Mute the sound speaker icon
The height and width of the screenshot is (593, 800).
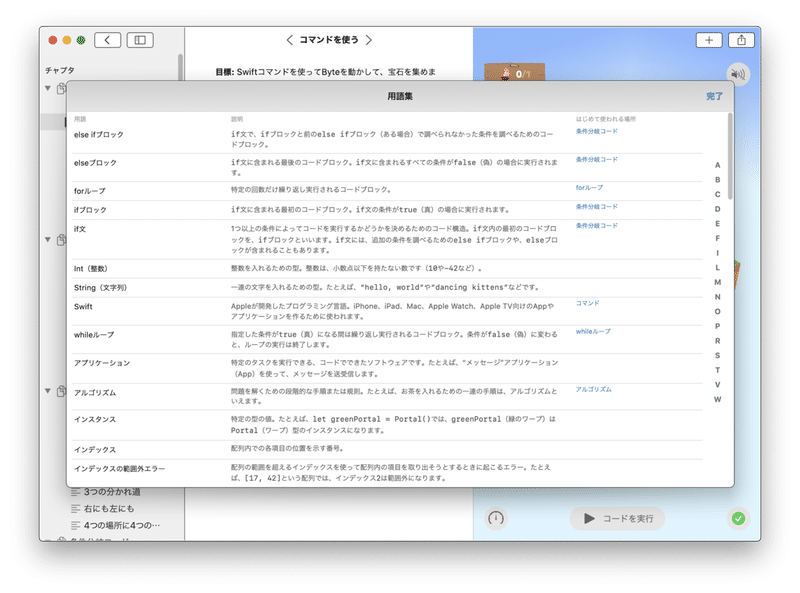click(x=738, y=75)
